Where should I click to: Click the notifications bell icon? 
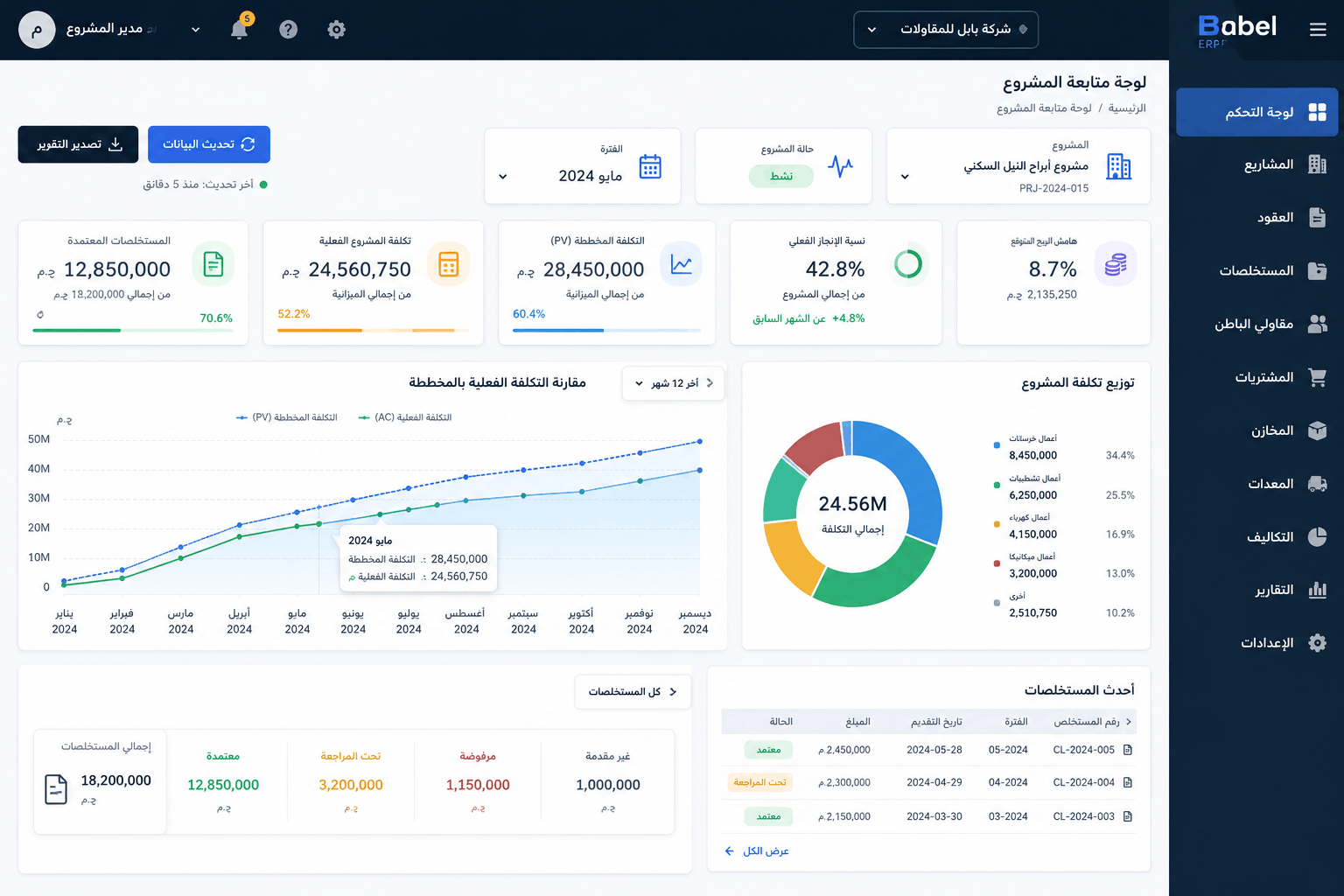tap(239, 30)
